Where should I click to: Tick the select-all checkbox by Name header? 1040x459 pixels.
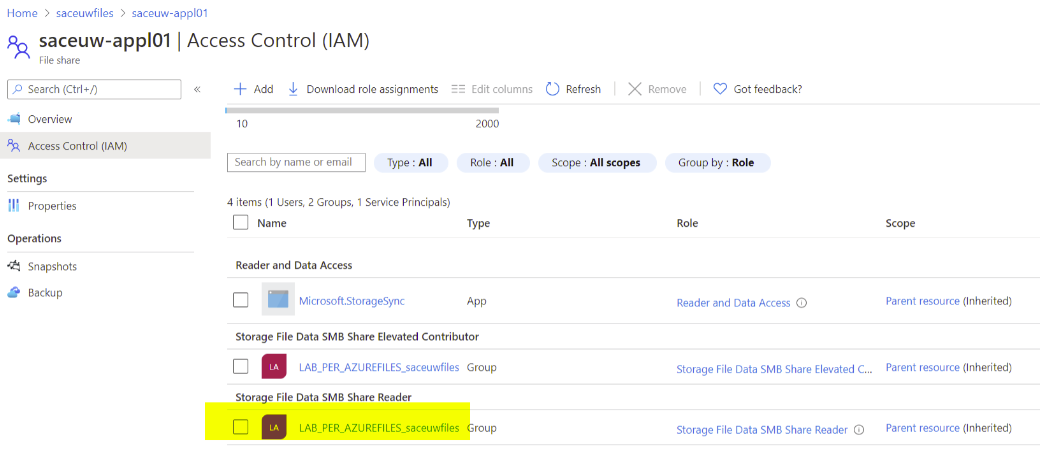pyautogui.click(x=241, y=223)
